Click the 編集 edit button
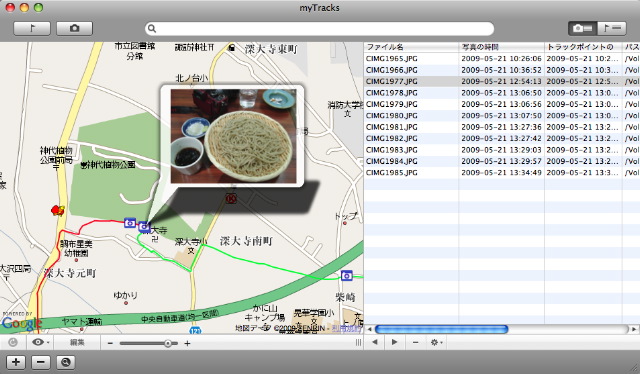Viewport: 640px width, 374px height. click(x=77, y=343)
